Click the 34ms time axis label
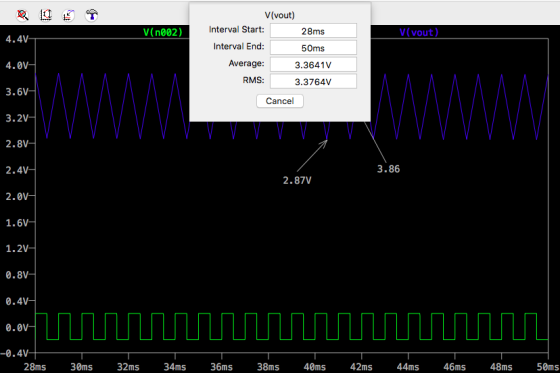 [x=175, y=367]
